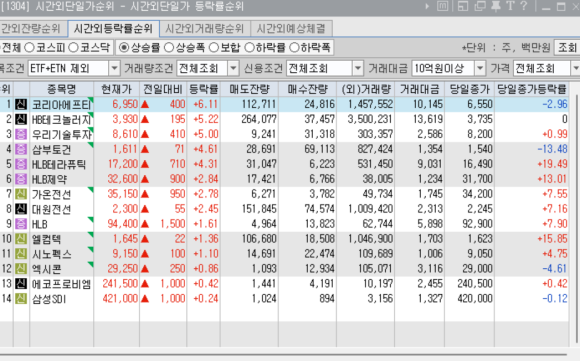This screenshot has height=361, width=580.
Task: Open the 거래대금 10억원이상 dropdown
Action: (x=480, y=68)
